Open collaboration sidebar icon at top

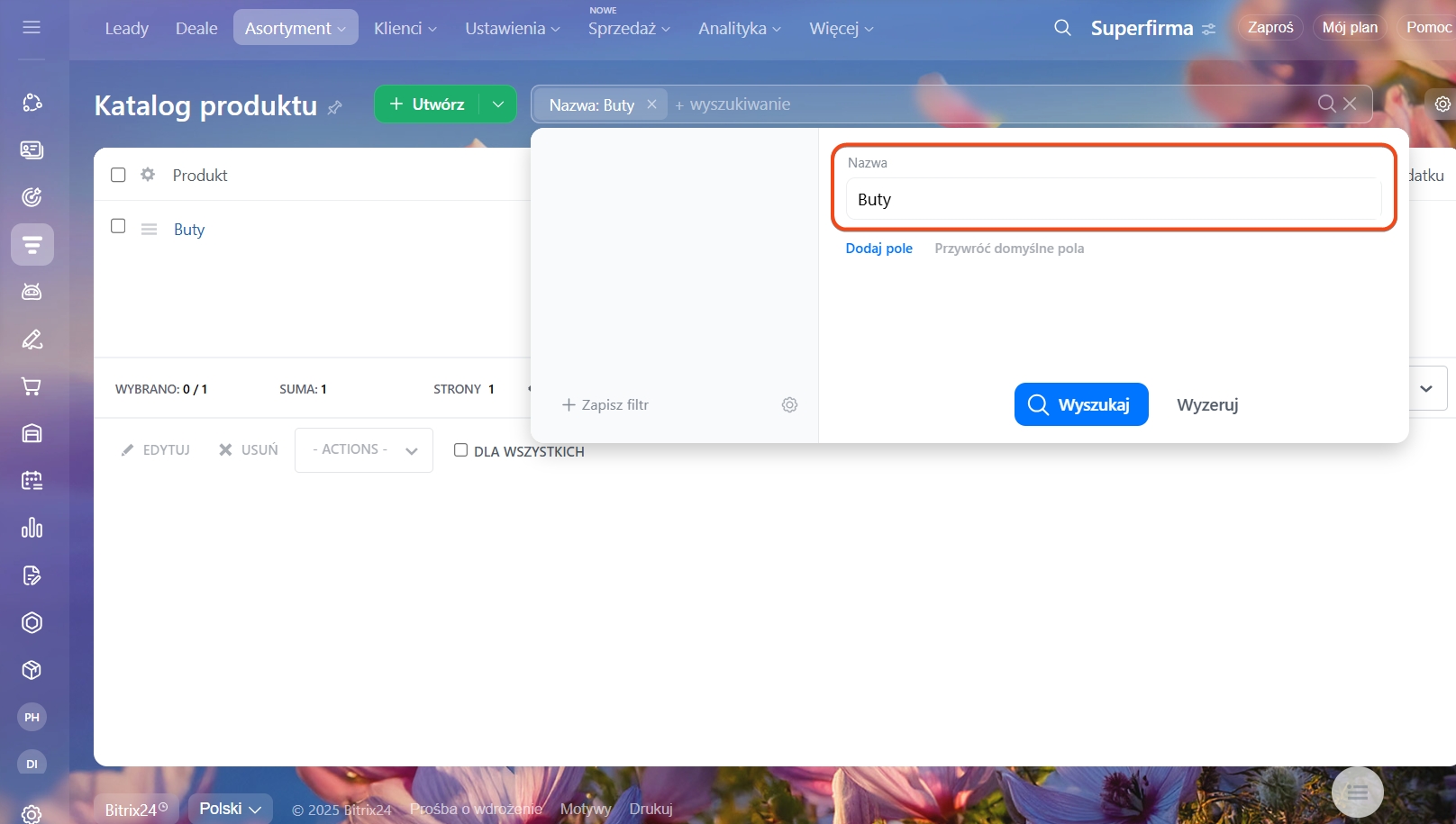[x=32, y=103]
